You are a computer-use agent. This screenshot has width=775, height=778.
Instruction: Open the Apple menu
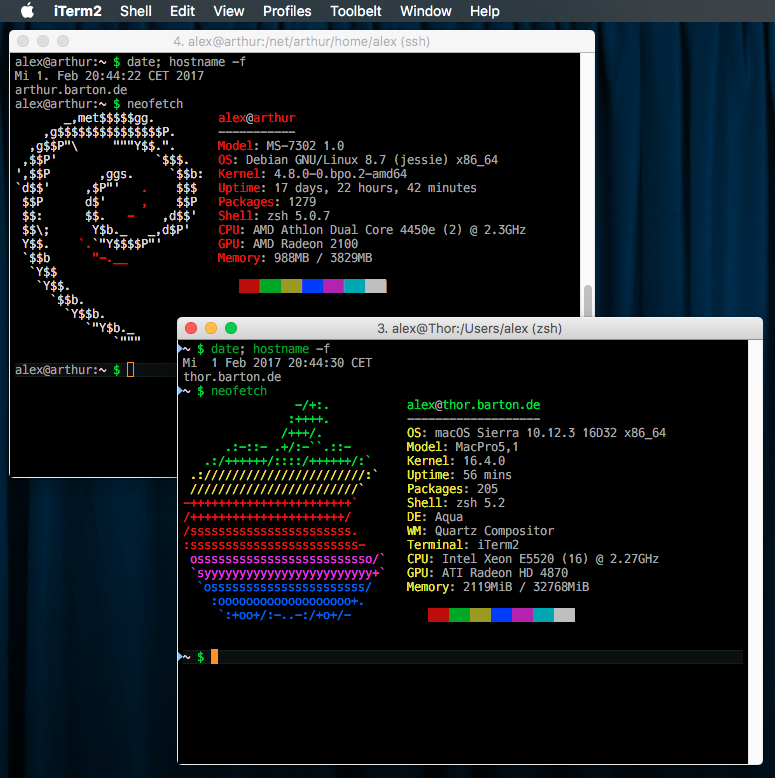27,10
